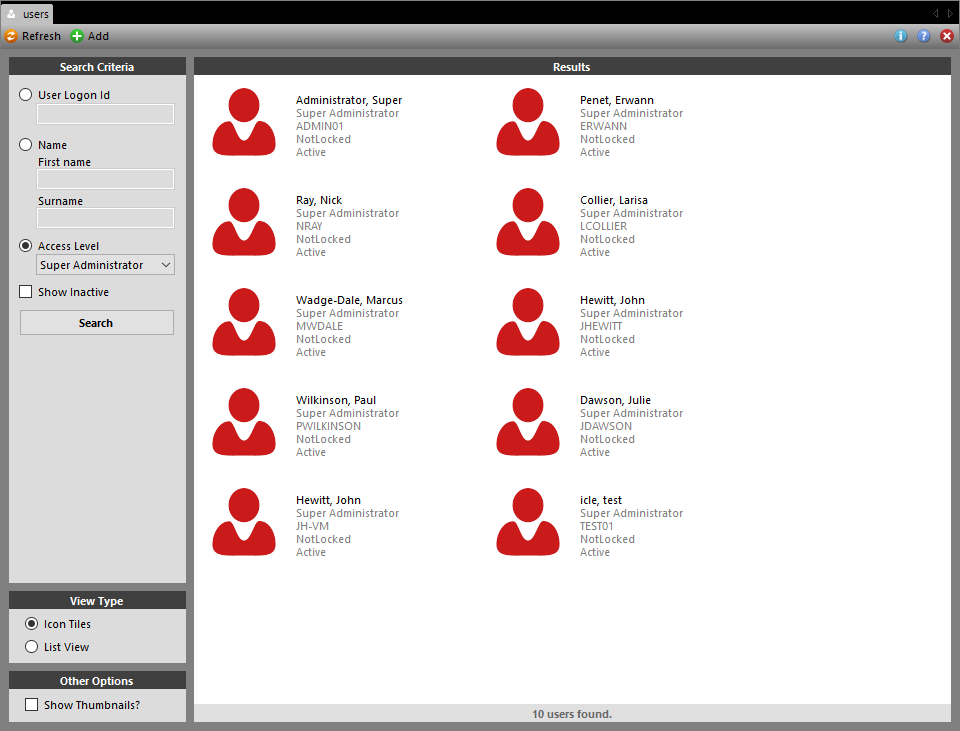Click the Wadge-Dale, Marcus user avatar

(x=244, y=322)
